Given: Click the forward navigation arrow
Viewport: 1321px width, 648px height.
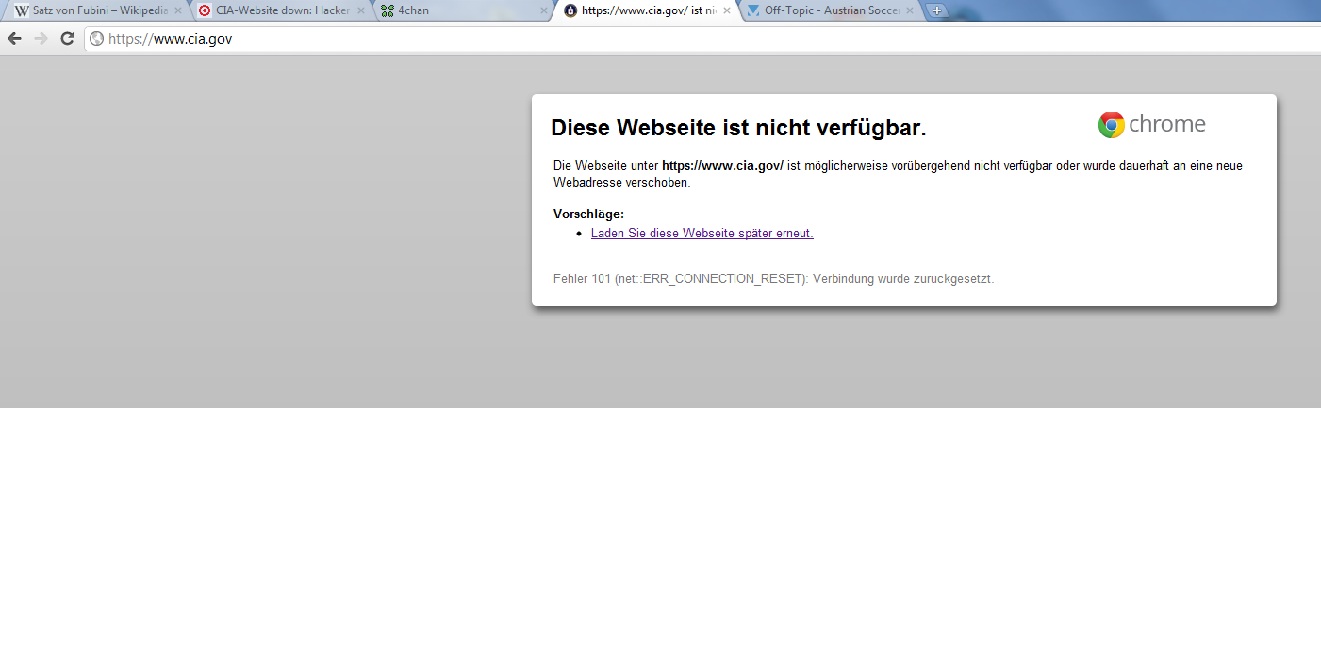Looking at the screenshot, I should [41, 39].
